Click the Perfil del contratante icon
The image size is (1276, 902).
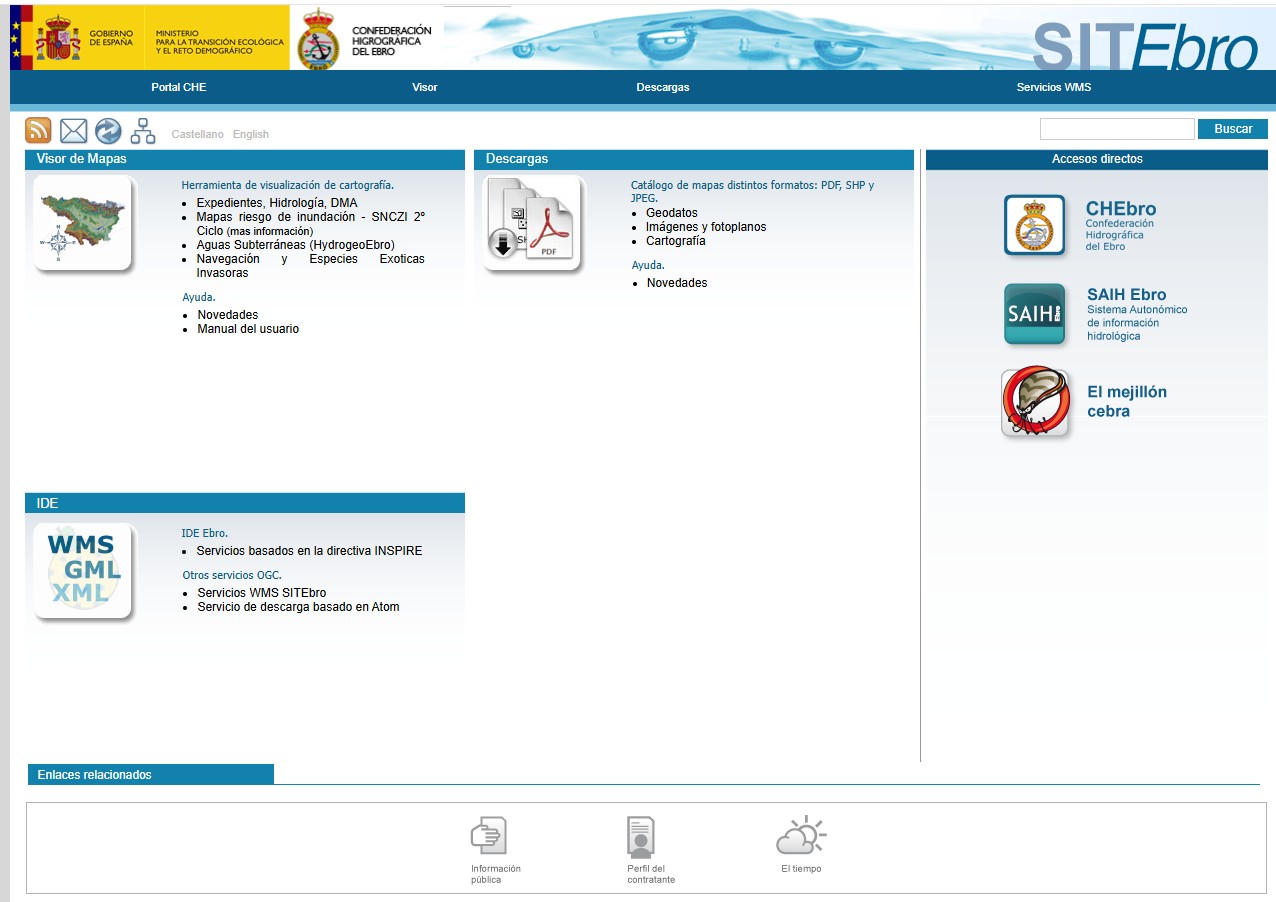point(641,837)
